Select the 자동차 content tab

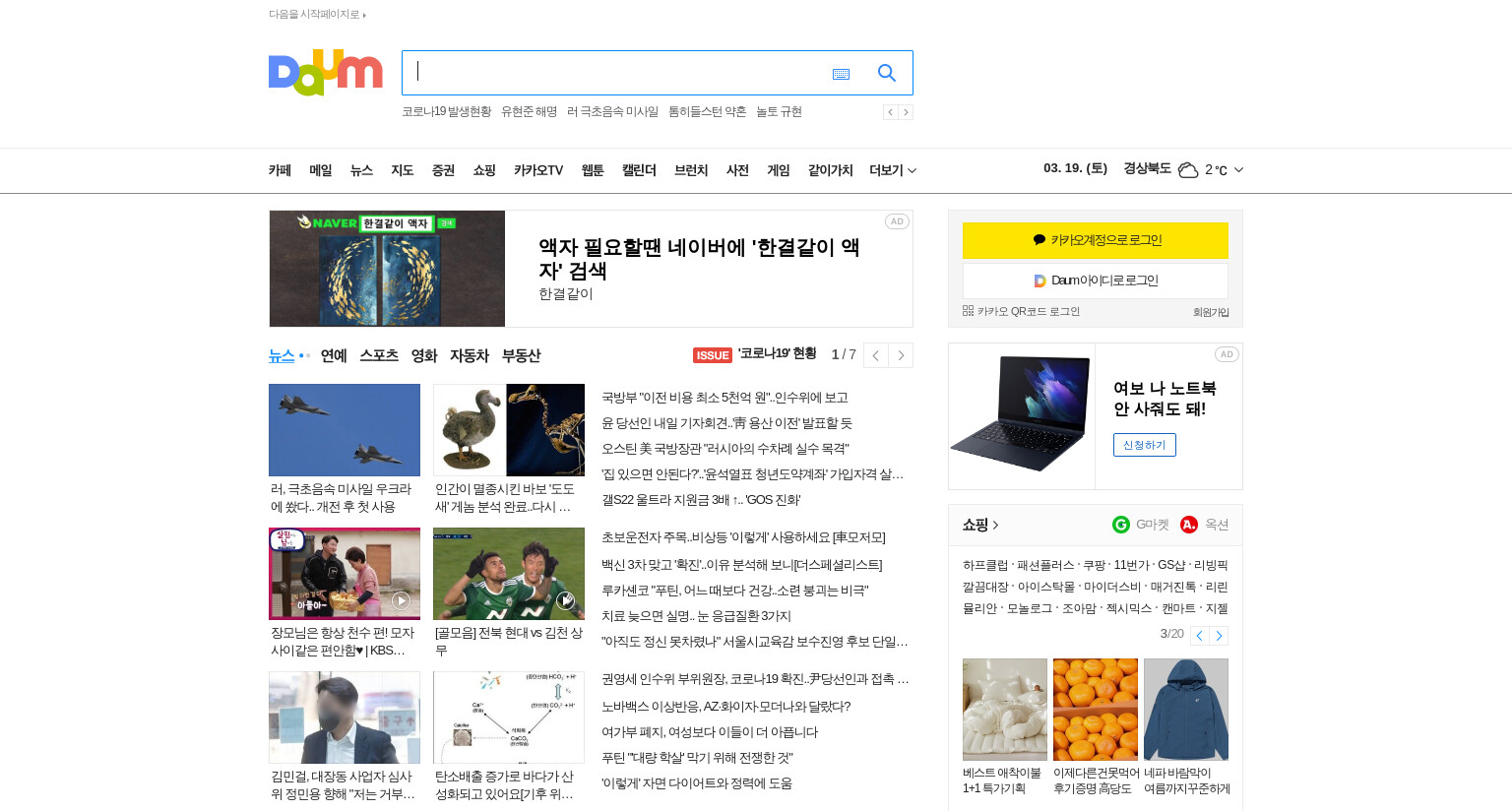point(470,355)
